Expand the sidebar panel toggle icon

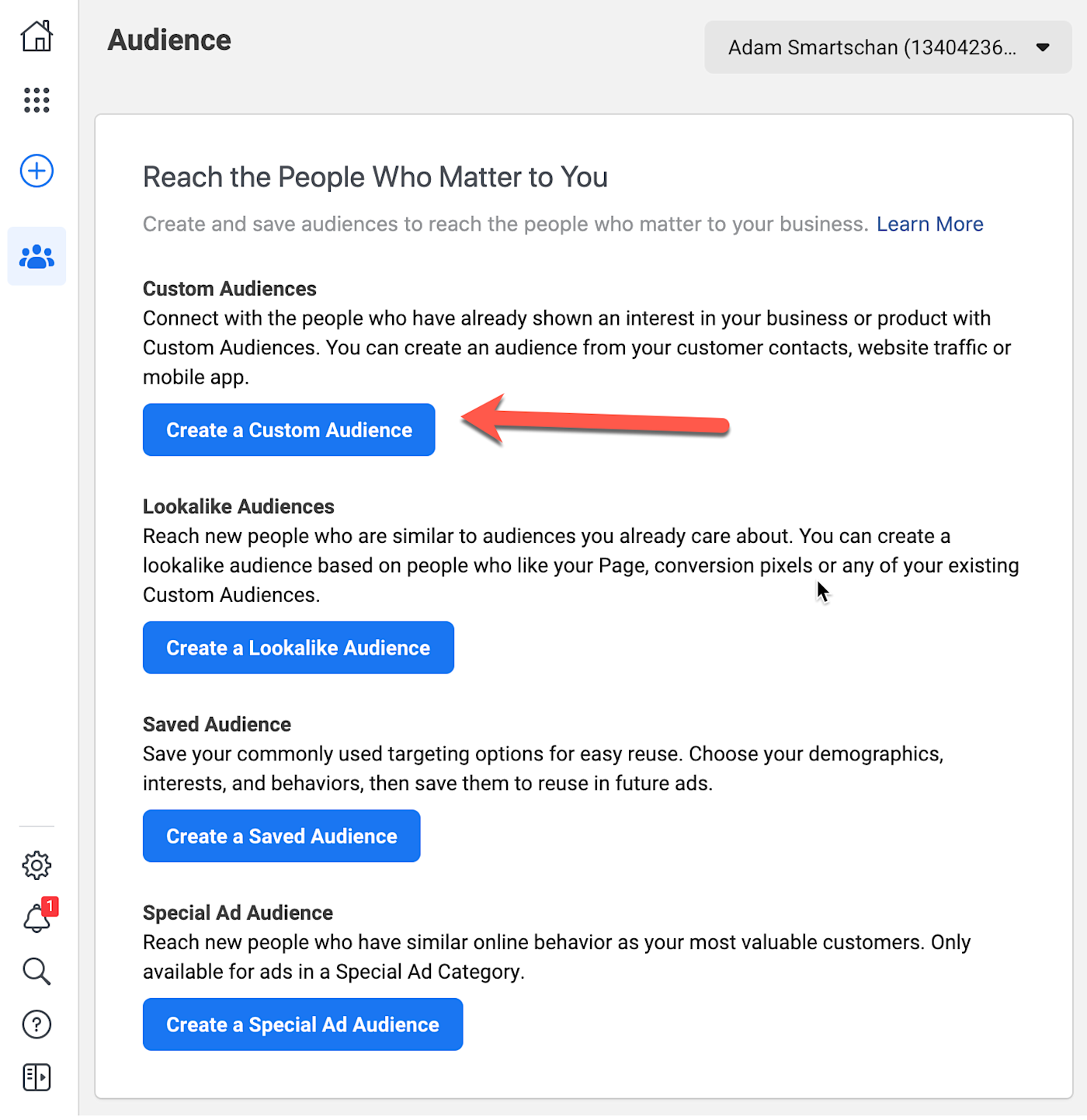tap(36, 1077)
